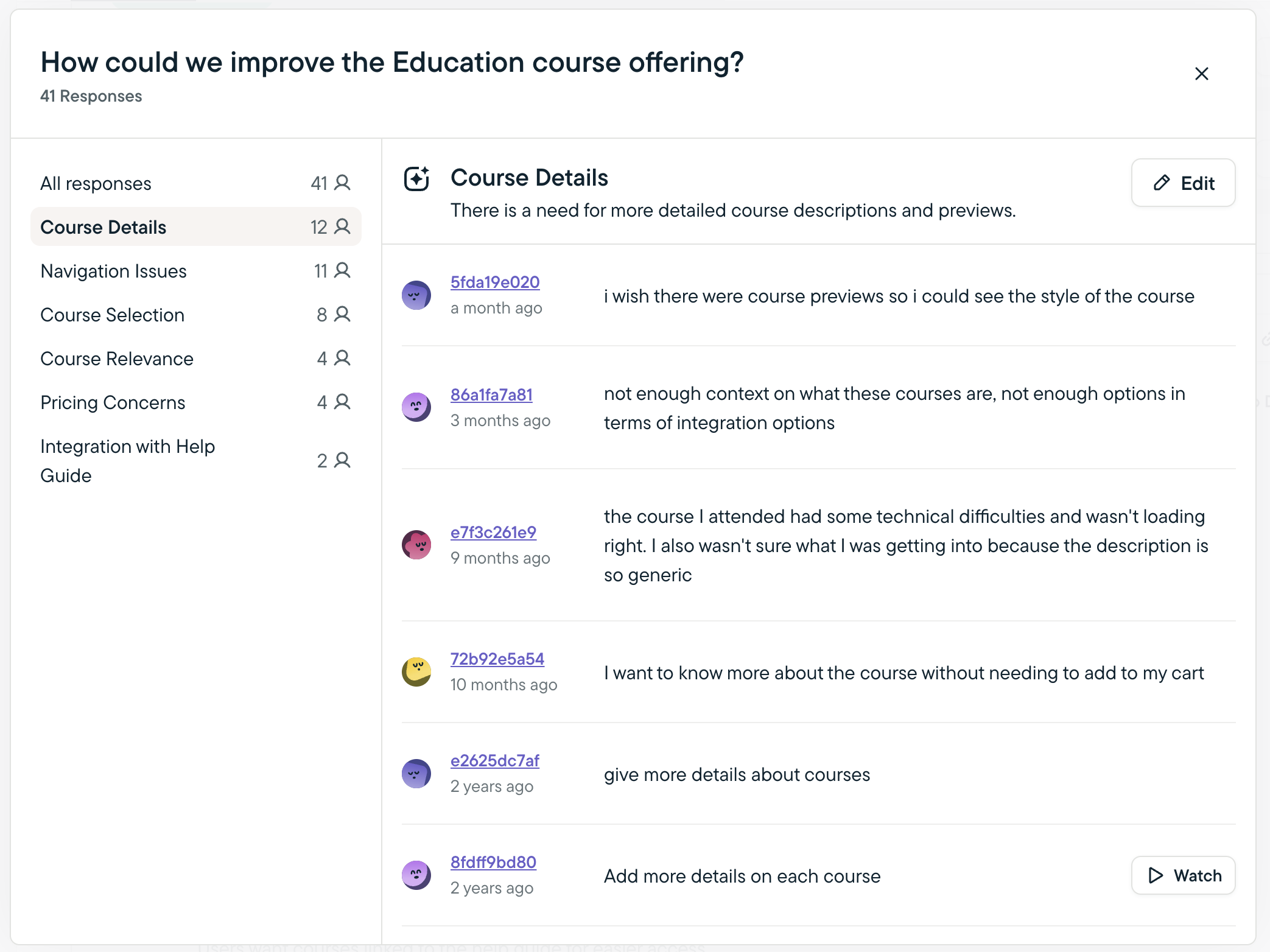Open Navigation Issues category
This screenshot has width=1270, height=952.
coord(195,271)
